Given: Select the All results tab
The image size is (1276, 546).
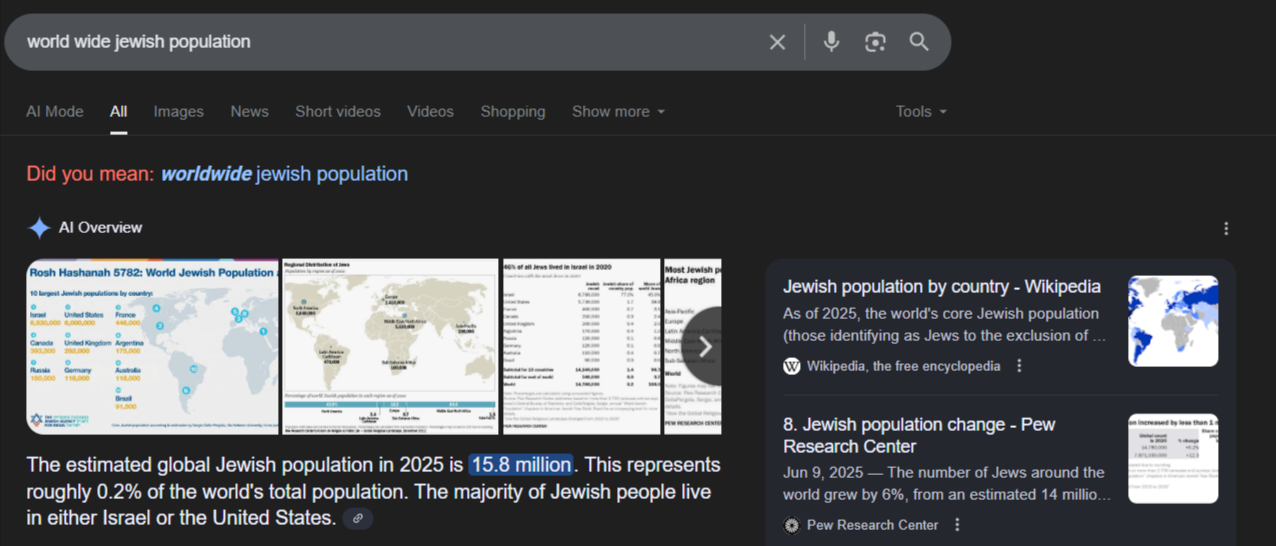Looking at the screenshot, I should pyautogui.click(x=118, y=112).
